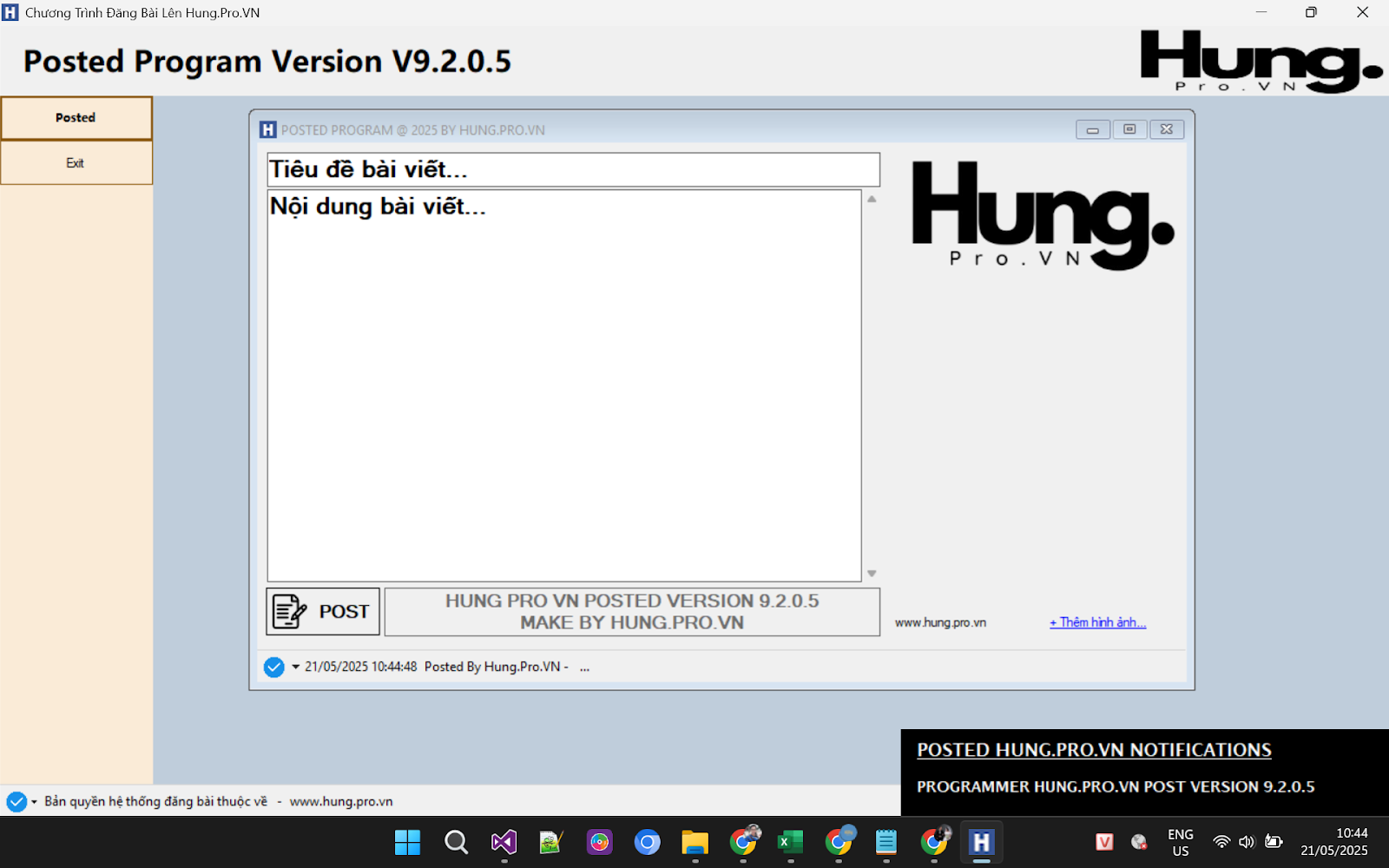Open File Explorer from the taskbar

click(694, 842)
